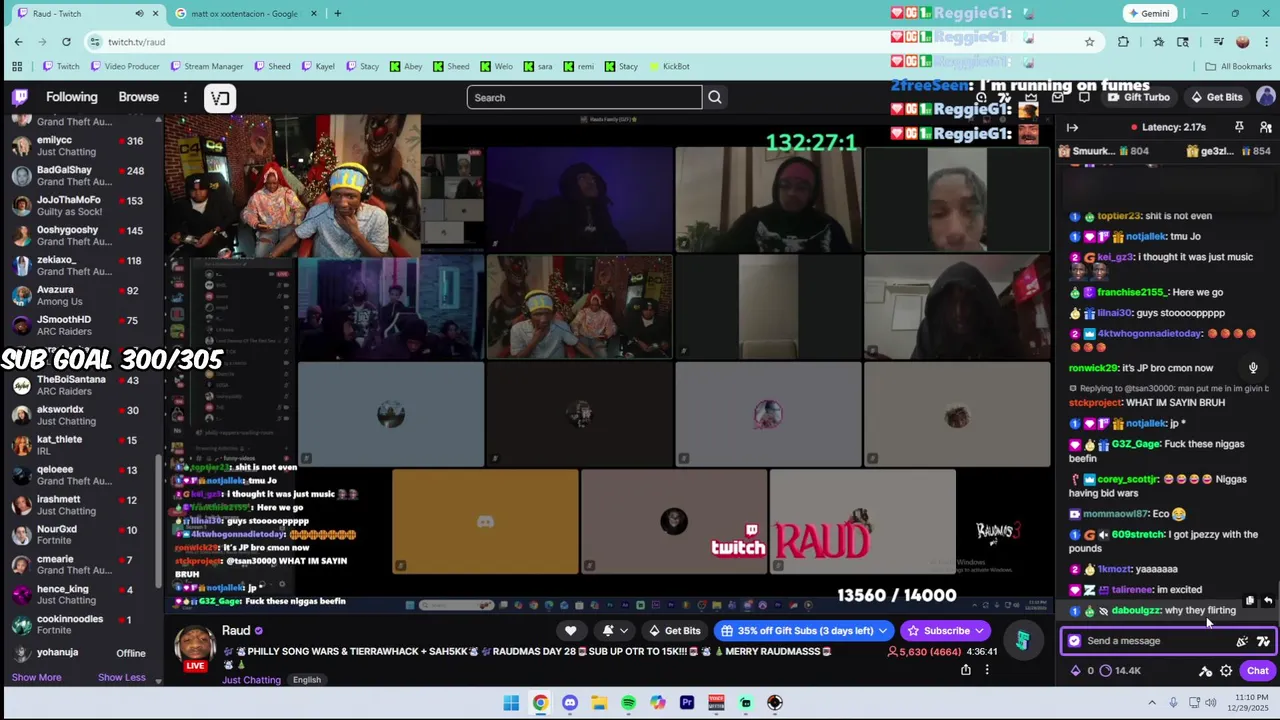This screenshot has height=720, width=1280.
Task: Click the Gift Turbo button
Action: coord(1138,97)
